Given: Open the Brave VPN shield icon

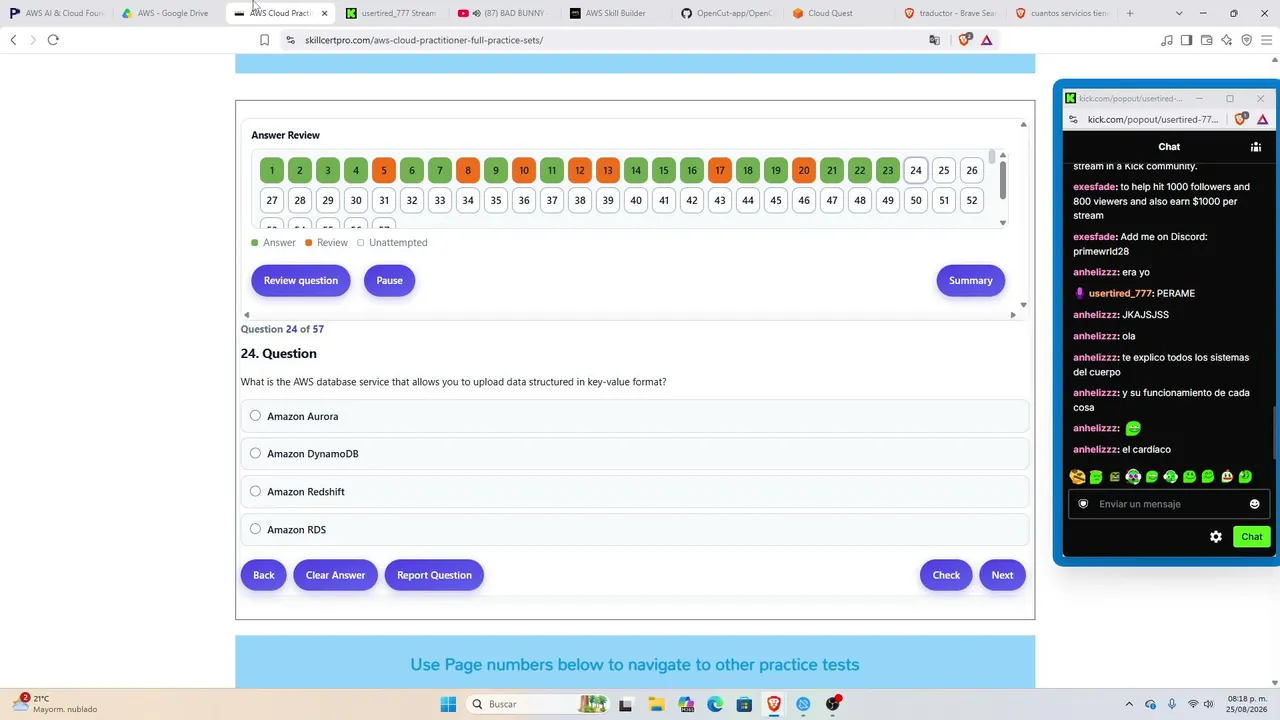Looking at the screenshot, I should coord(1246,40).
